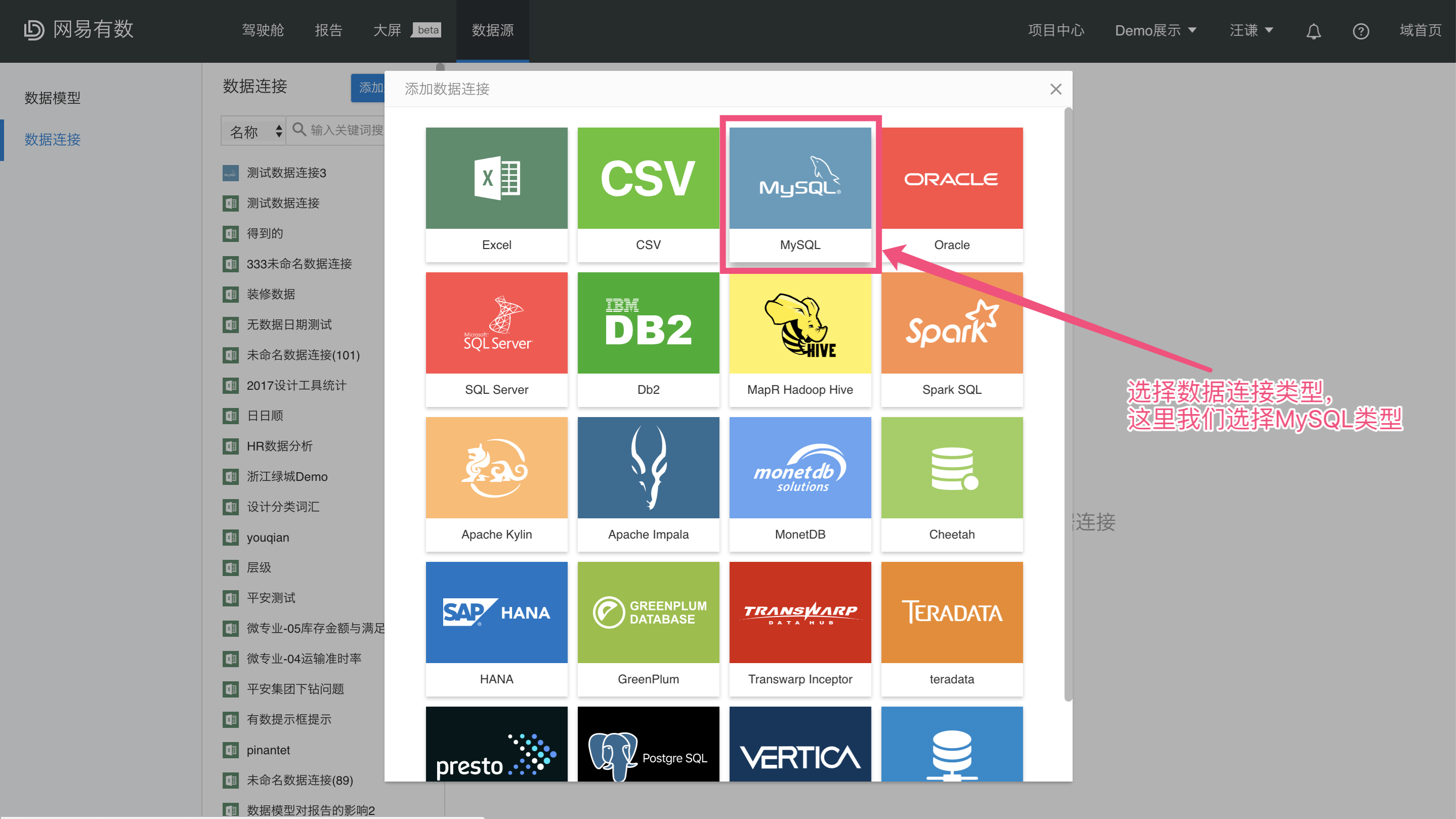1456x819 pixels.
Task: Select 设计分类词汇 connection
Action: tap(283, 507)
